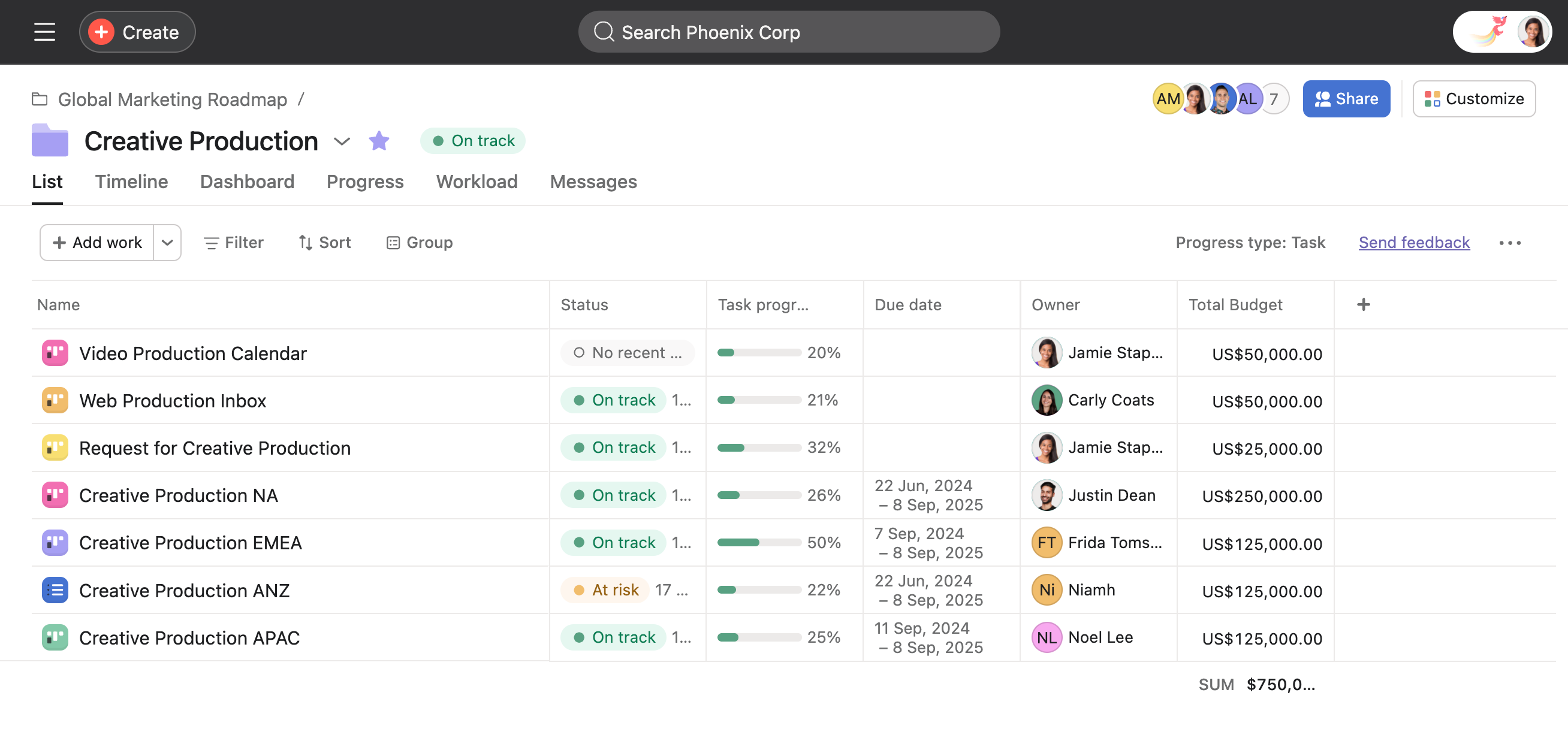Toggle the favorite star for Creative Production

click(x=379, y=141)
